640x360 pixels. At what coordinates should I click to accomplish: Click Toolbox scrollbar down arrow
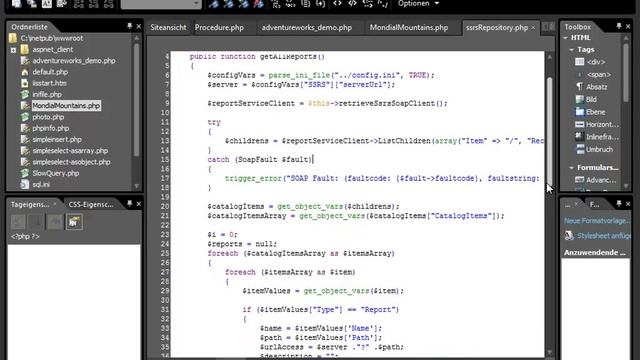click(626, 186)
